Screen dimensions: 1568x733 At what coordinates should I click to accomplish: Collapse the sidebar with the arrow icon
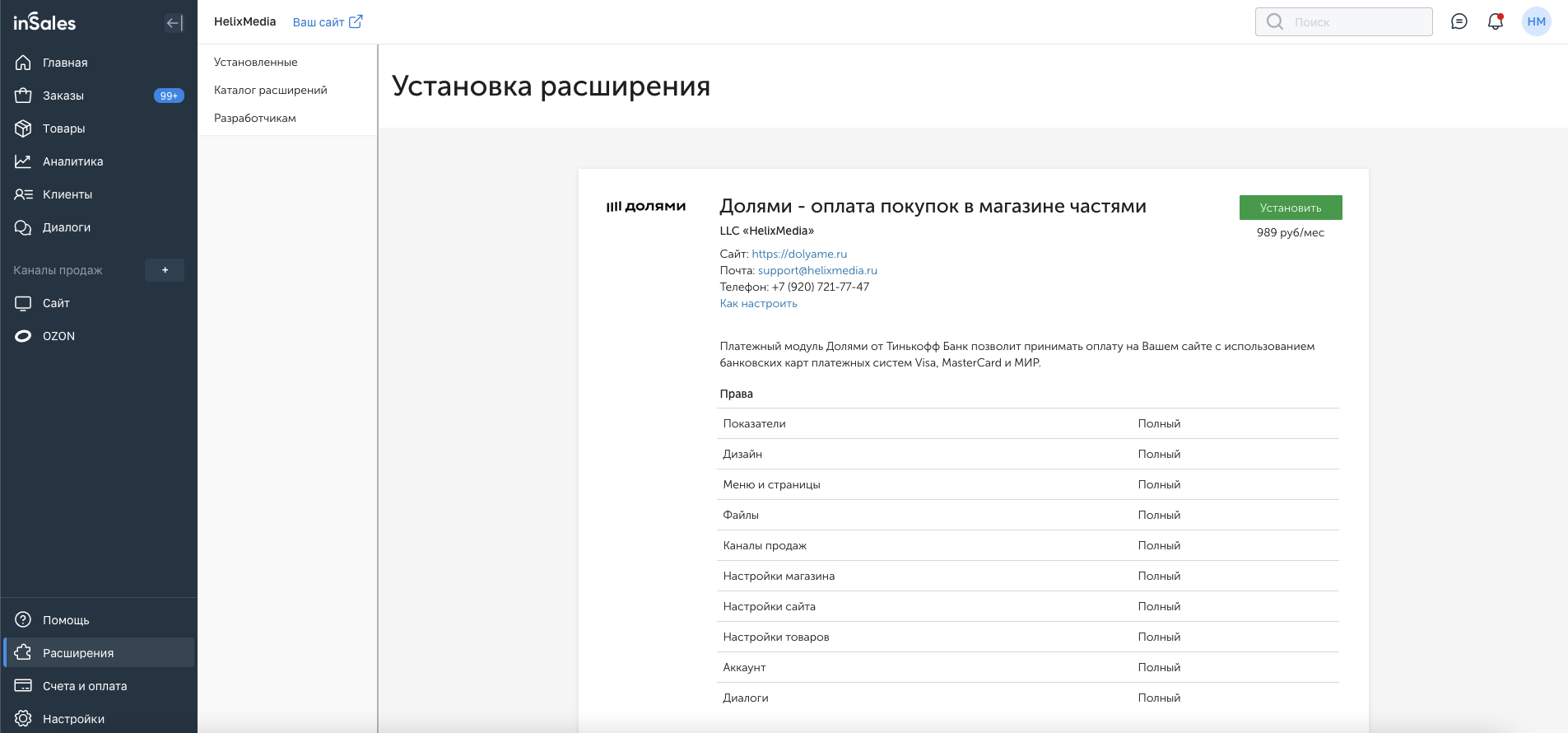click(x=174, y=23)
